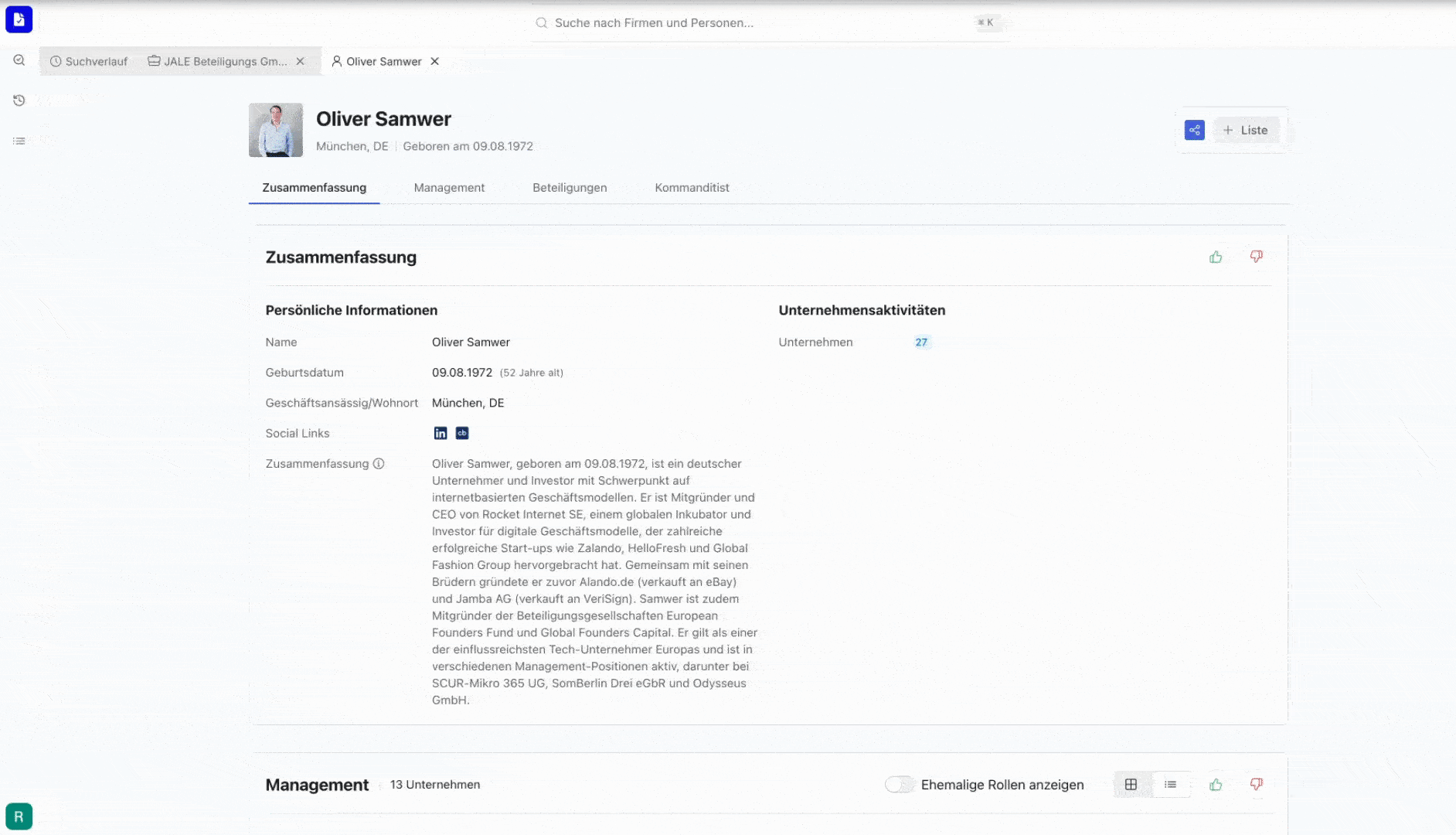The height and width of the screenshot is (835, 1456).
Task: Click the search magnifier icon in search bar
Action: [x=542, y=23]
